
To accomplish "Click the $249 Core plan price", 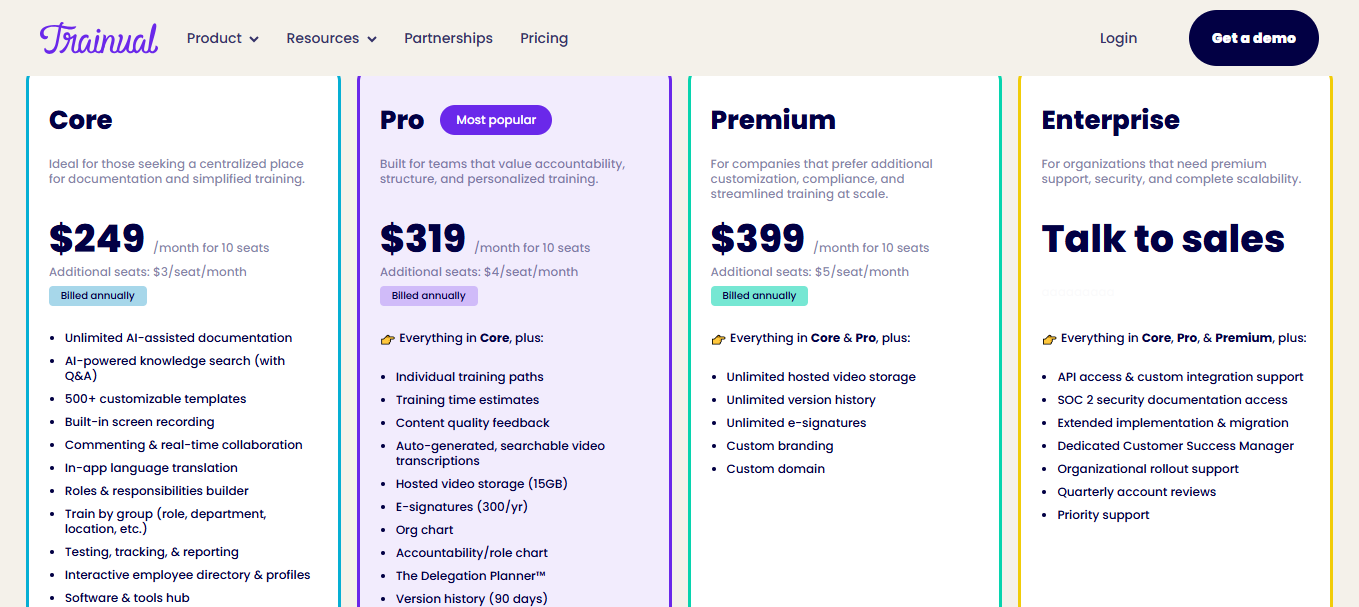I will (97, 239).
